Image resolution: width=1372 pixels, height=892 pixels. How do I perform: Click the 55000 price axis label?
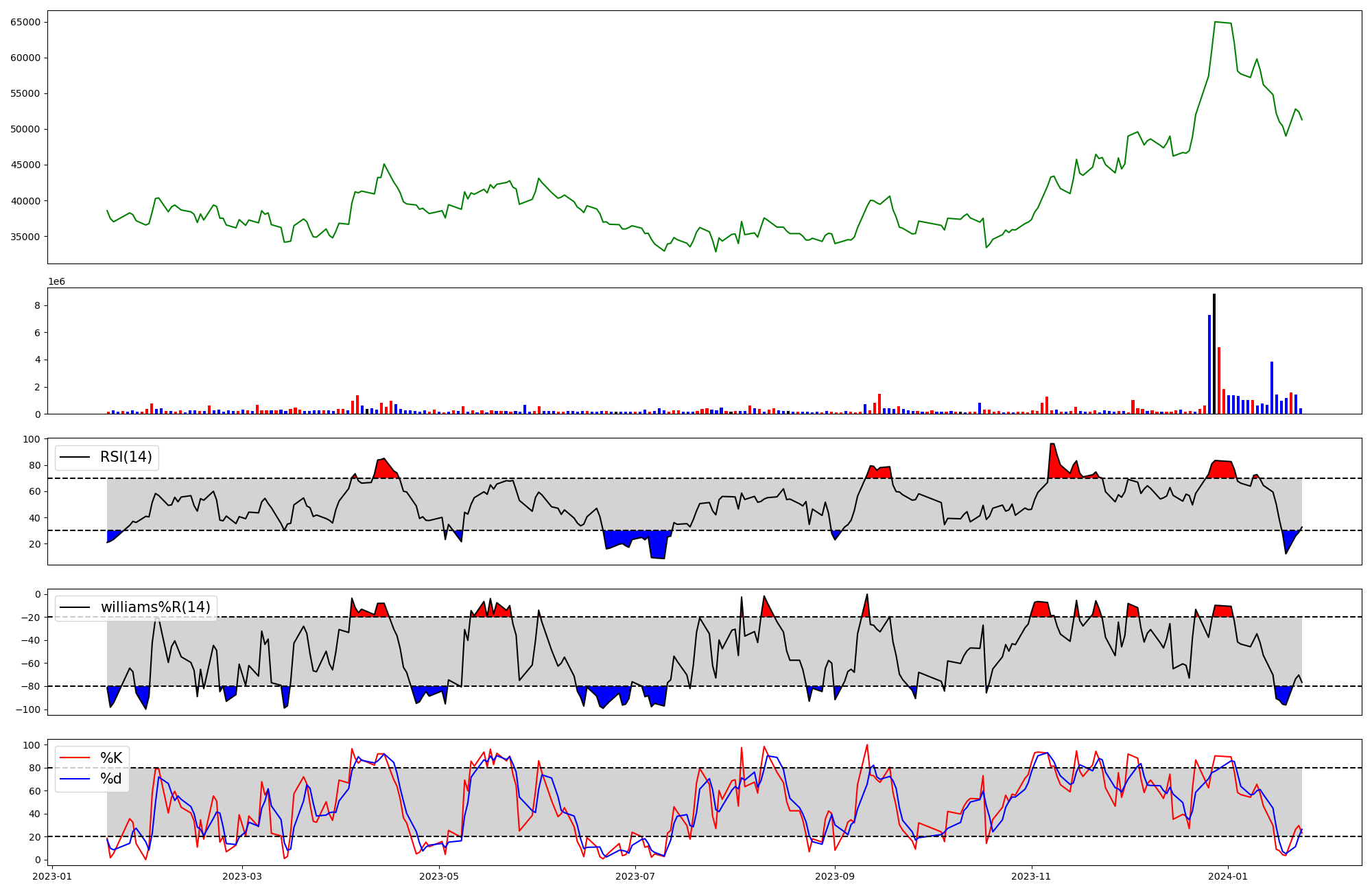tap(25, 93)
